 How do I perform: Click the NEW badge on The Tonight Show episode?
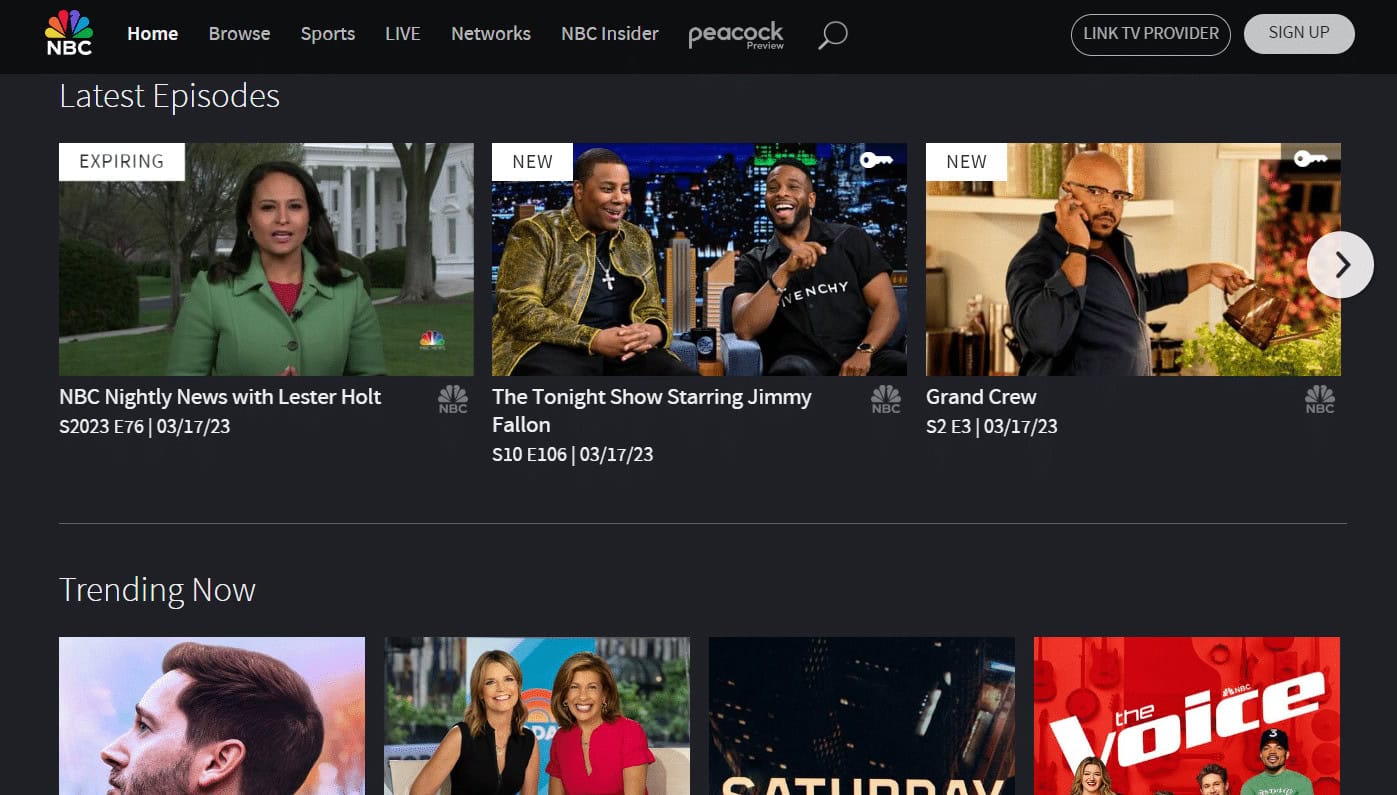[531, 161]
